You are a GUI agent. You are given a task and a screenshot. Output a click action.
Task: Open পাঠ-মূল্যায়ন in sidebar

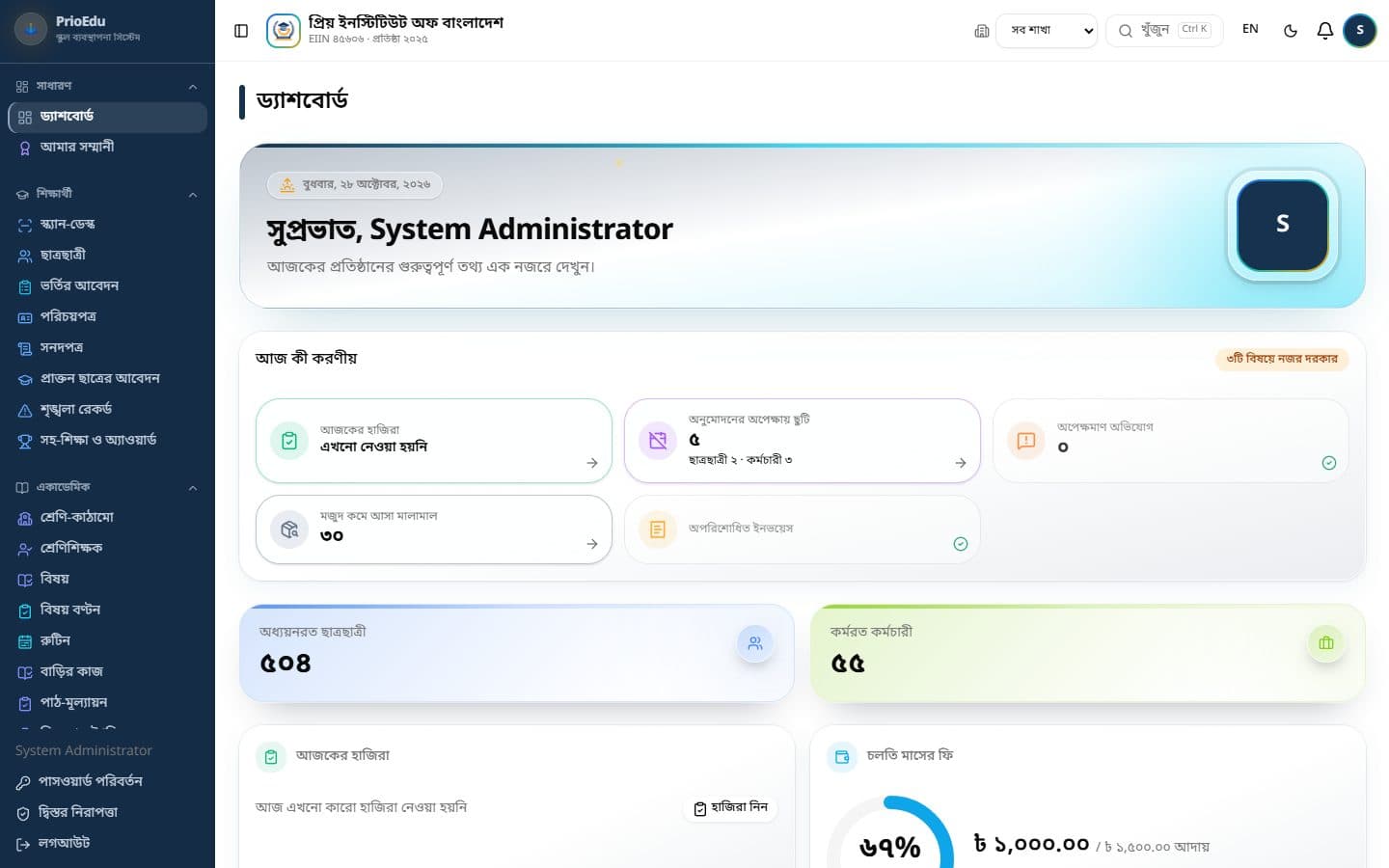click(x=107, y=703)
